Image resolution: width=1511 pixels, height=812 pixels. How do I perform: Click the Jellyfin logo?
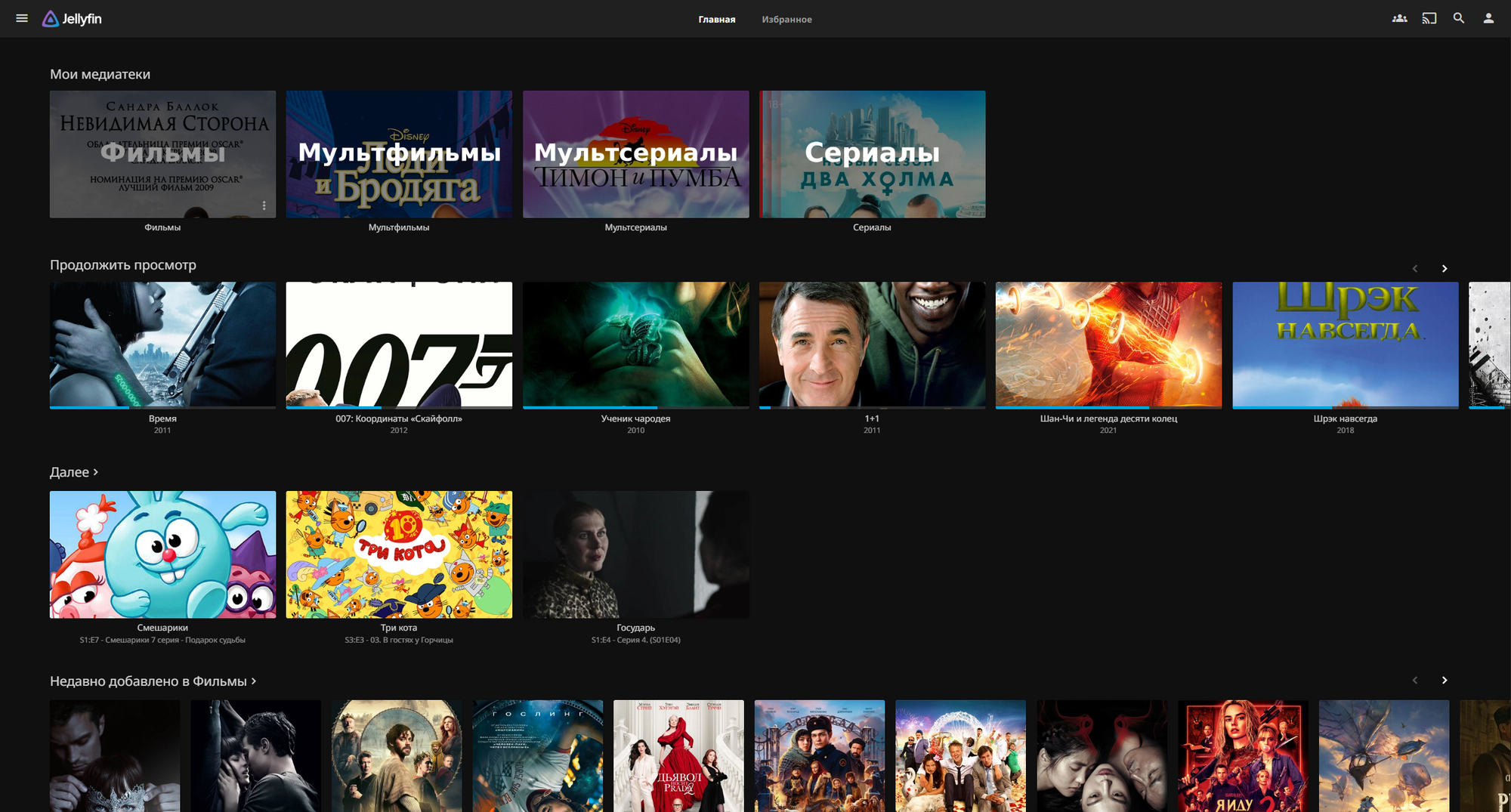tap(72, 19)
